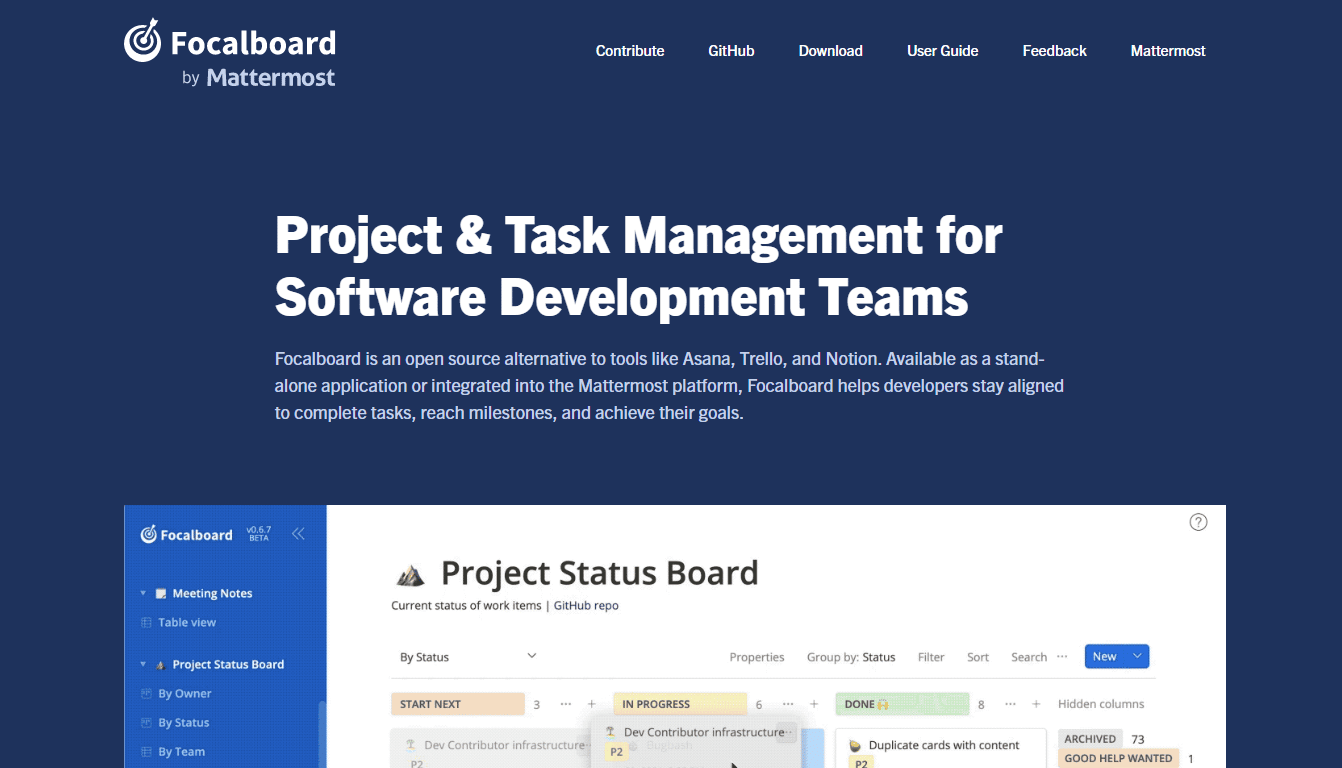This screenshot has height=768, width=1342.
Task: Click the blue New button
Action: (x=1105, y=657)
